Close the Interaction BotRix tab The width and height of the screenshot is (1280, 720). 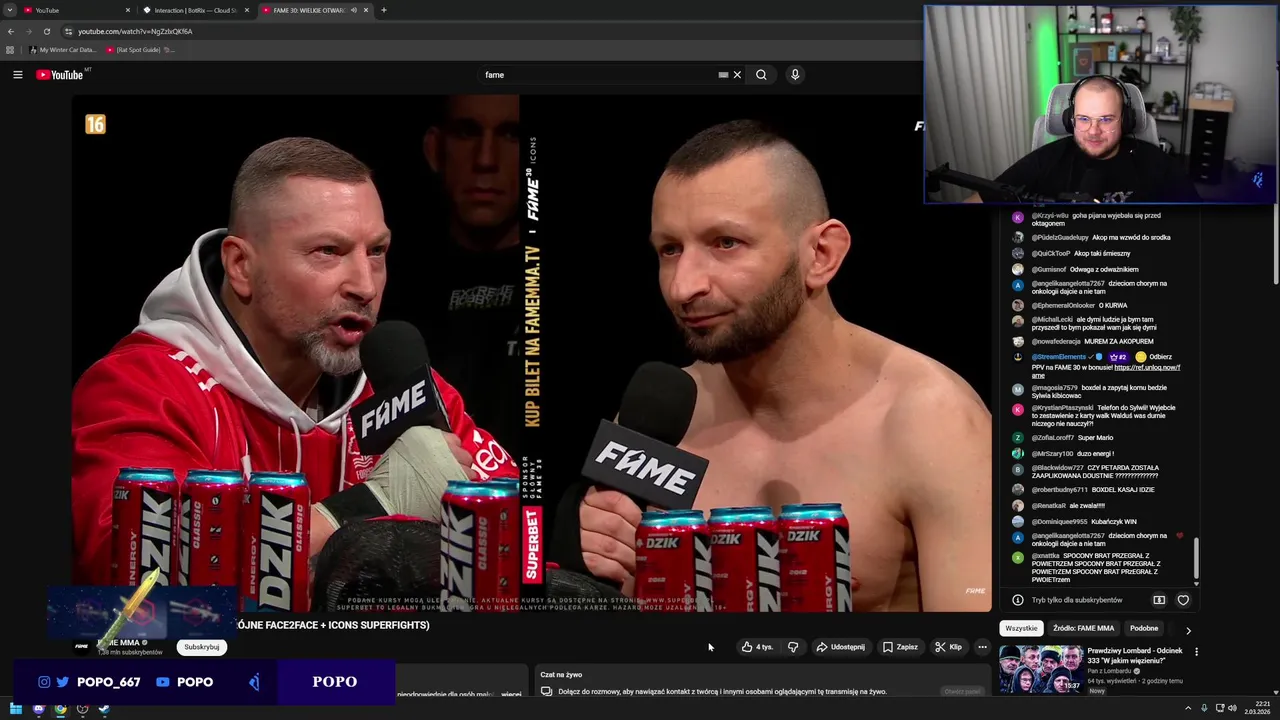point(247,10)
